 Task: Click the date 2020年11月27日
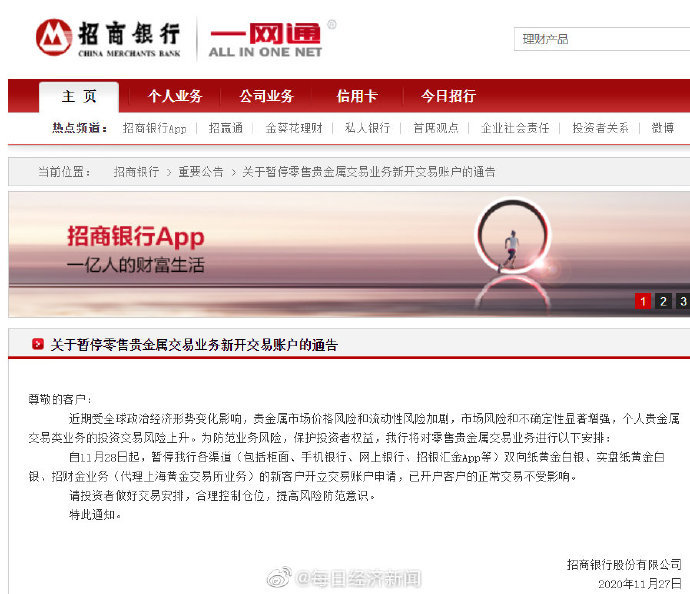[x=639, y=584]
